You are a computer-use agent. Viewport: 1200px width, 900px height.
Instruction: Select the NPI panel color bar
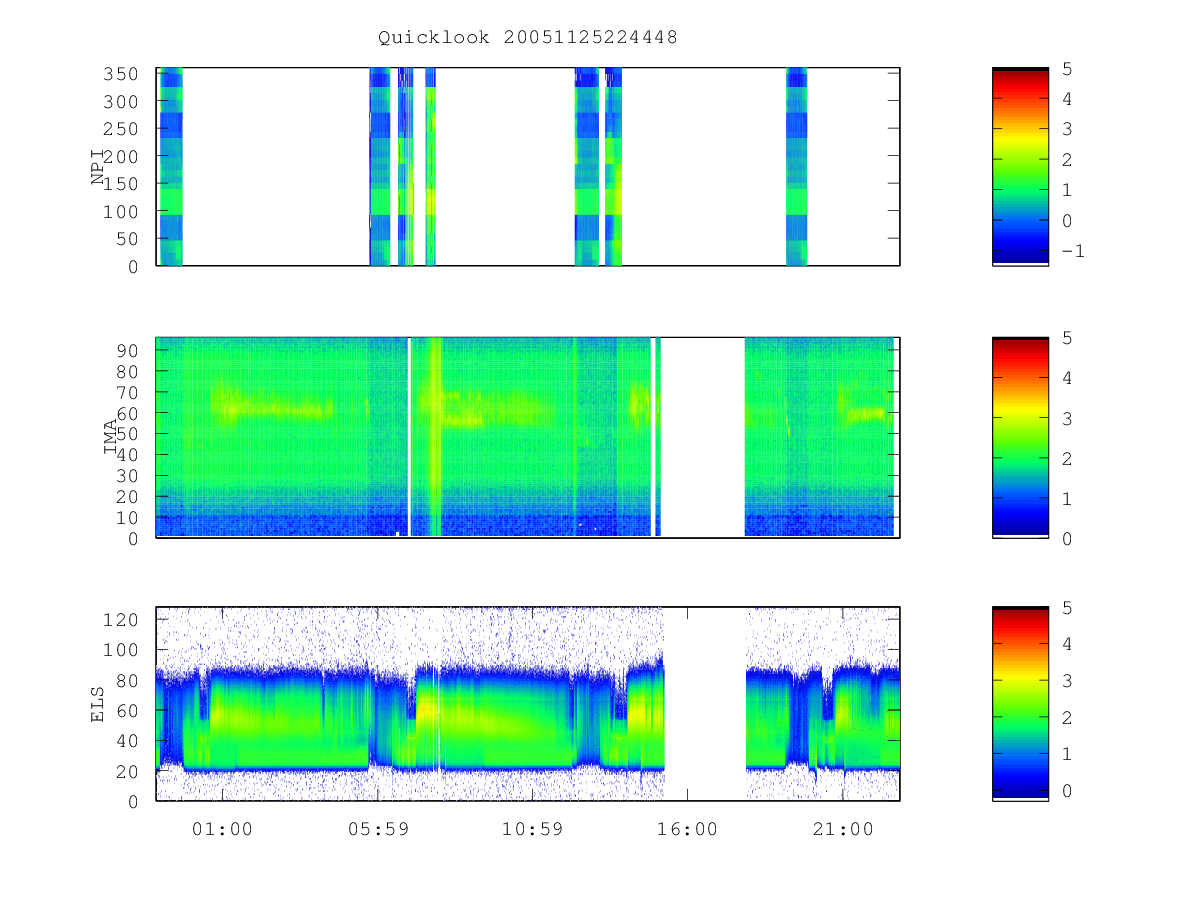pos(1020,167)
